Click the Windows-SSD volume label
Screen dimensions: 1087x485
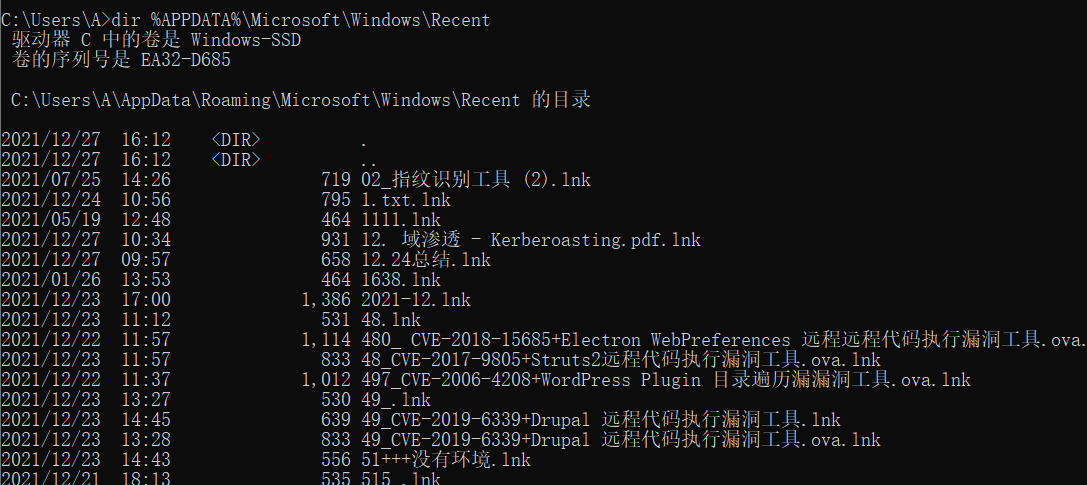click(x=245, y=40)
